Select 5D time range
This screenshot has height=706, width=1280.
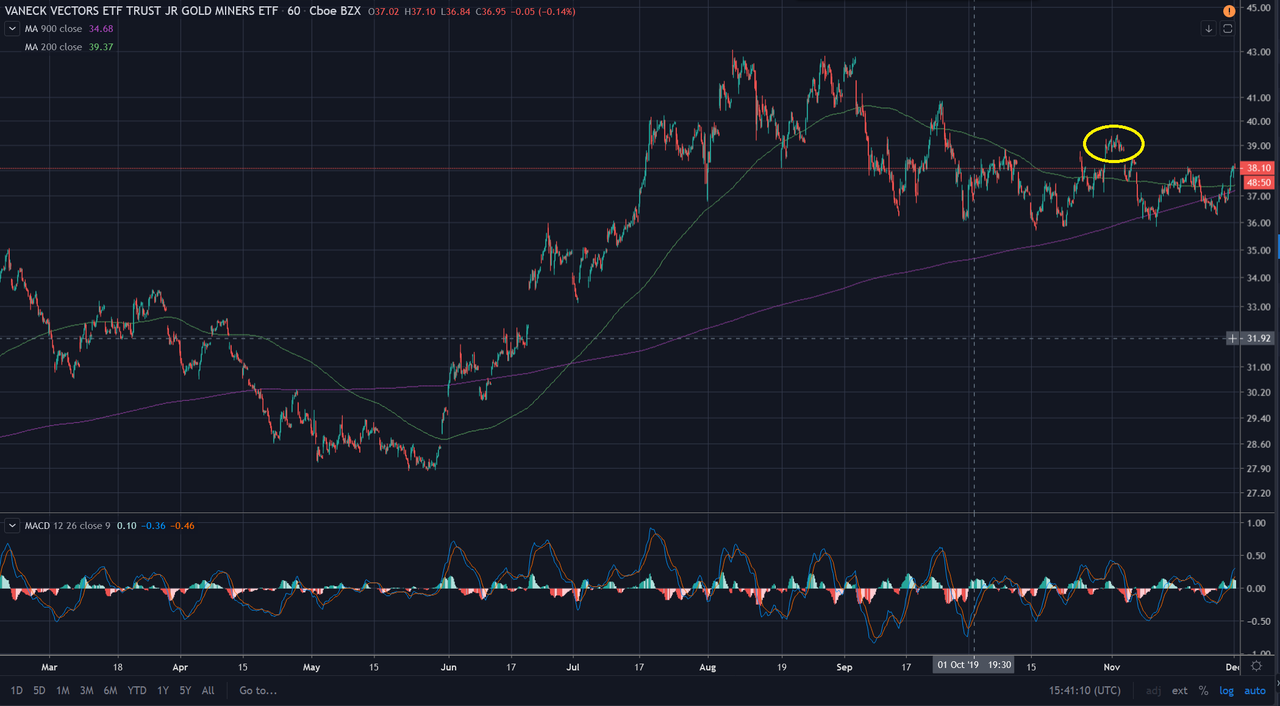click(39, 690)
